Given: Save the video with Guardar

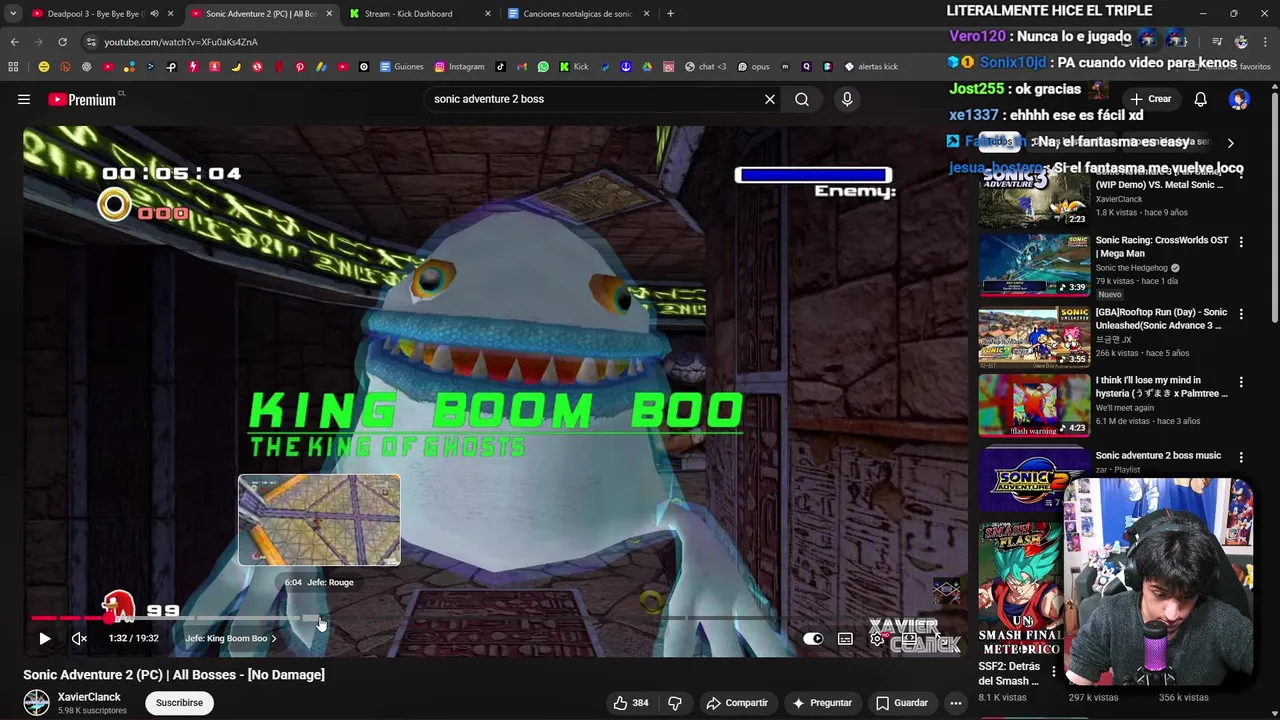Looking at the screenshot, I should click(x=901, y=703).
